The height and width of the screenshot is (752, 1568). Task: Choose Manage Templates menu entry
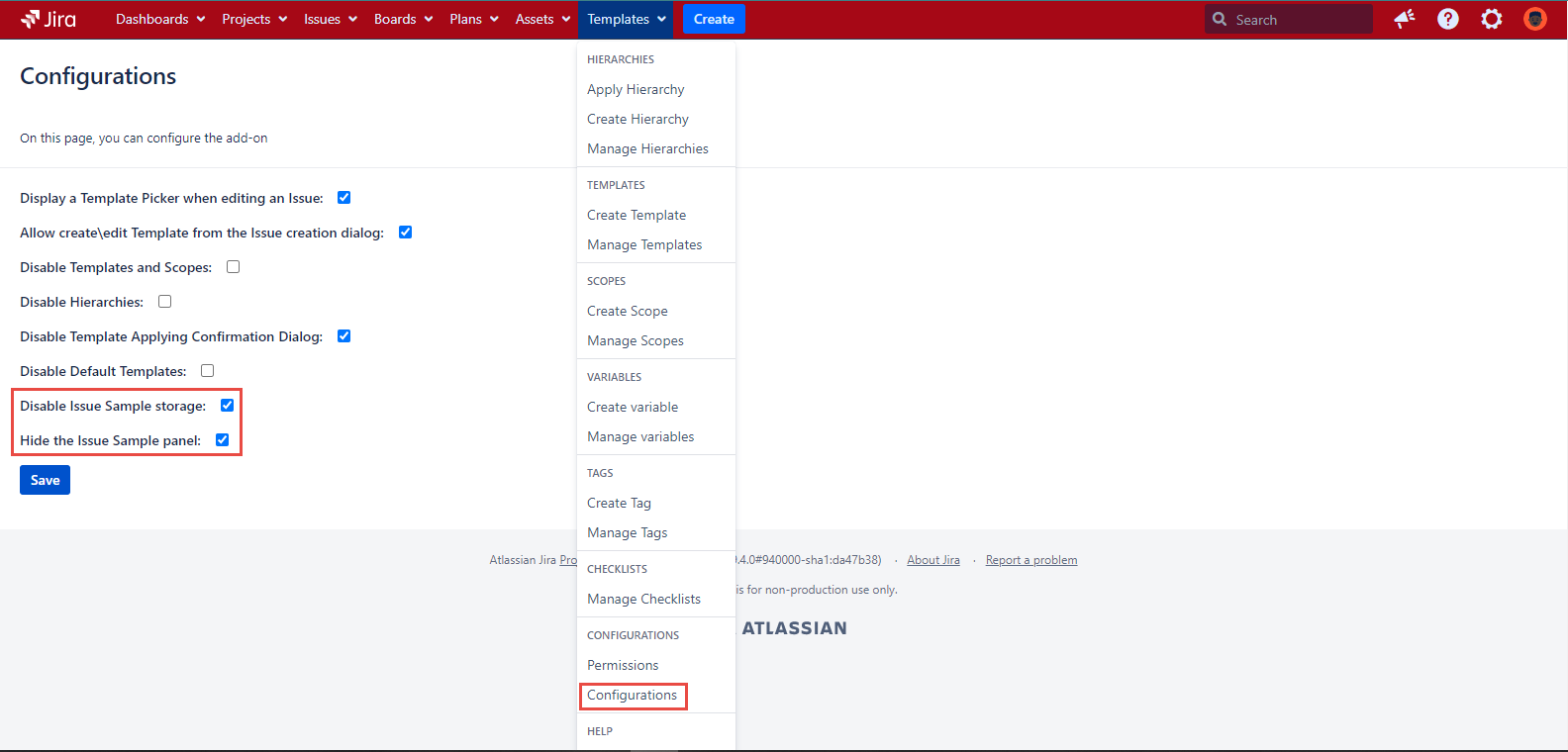(x=644, y=244)
